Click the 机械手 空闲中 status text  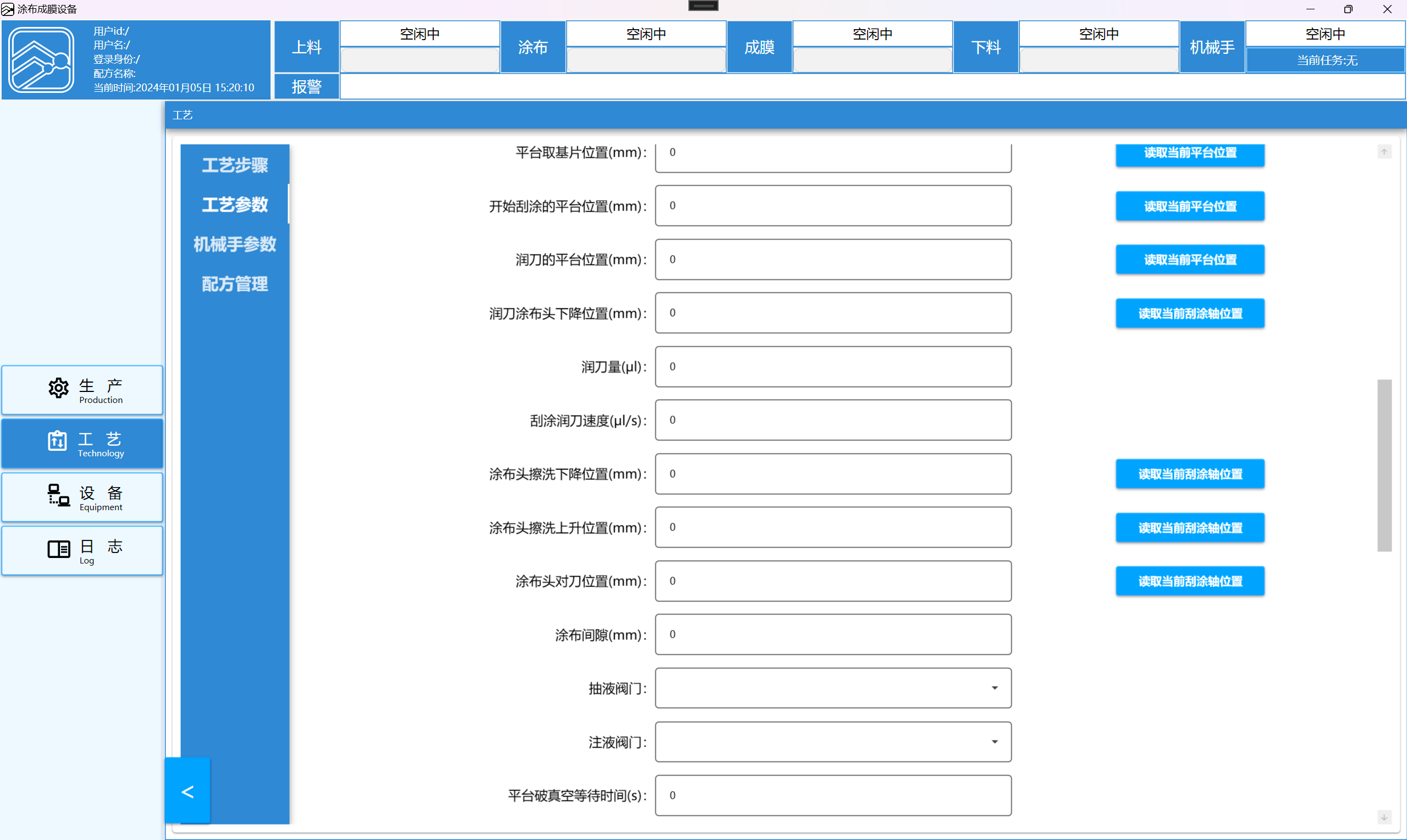point(1325,34)
